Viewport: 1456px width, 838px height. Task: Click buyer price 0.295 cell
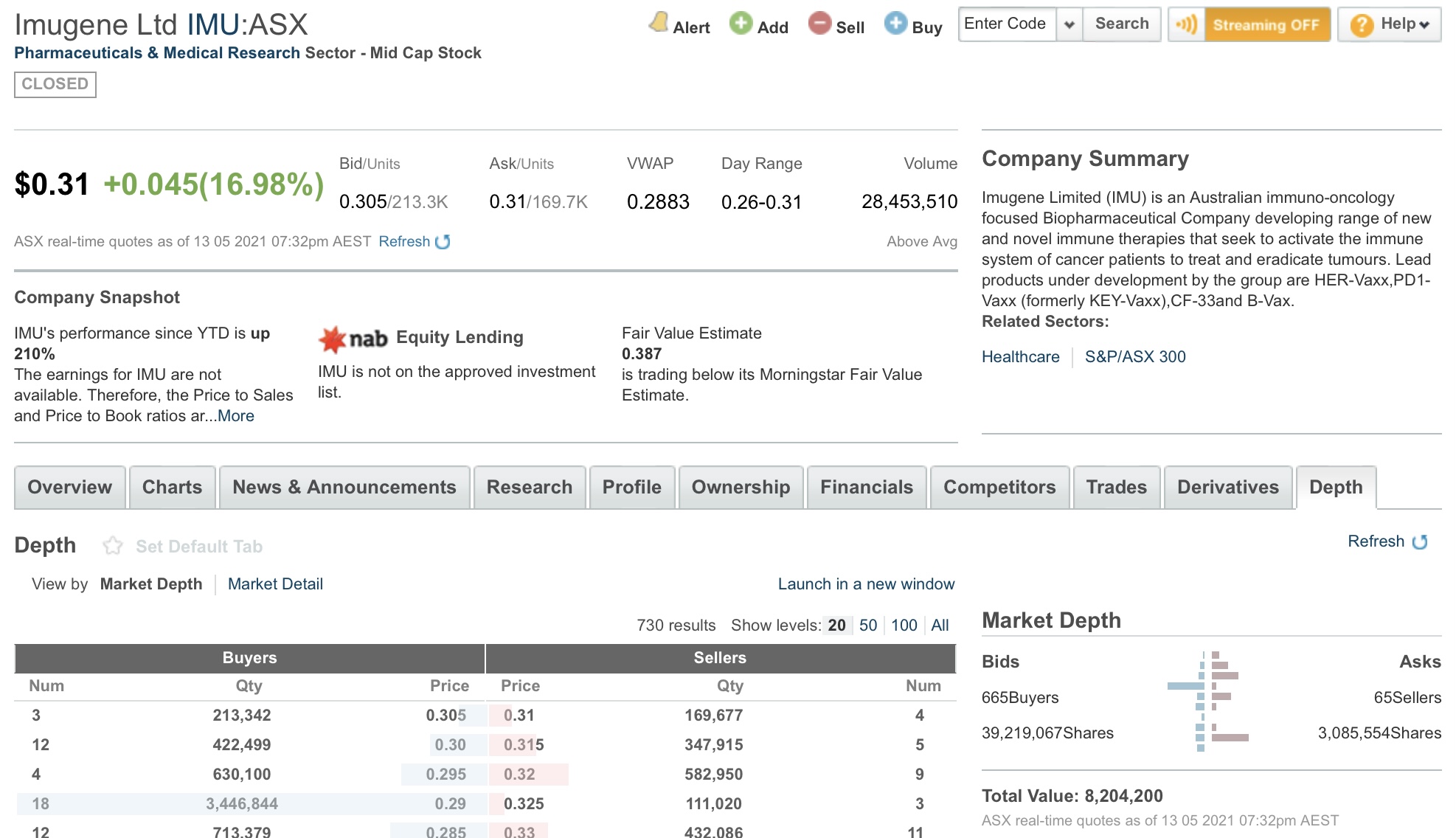coord(446,775)
